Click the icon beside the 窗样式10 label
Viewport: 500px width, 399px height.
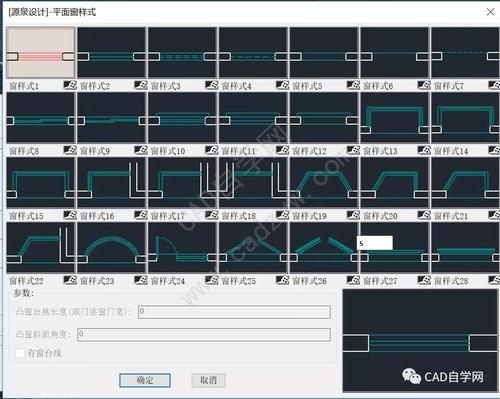tap(212, 150)
